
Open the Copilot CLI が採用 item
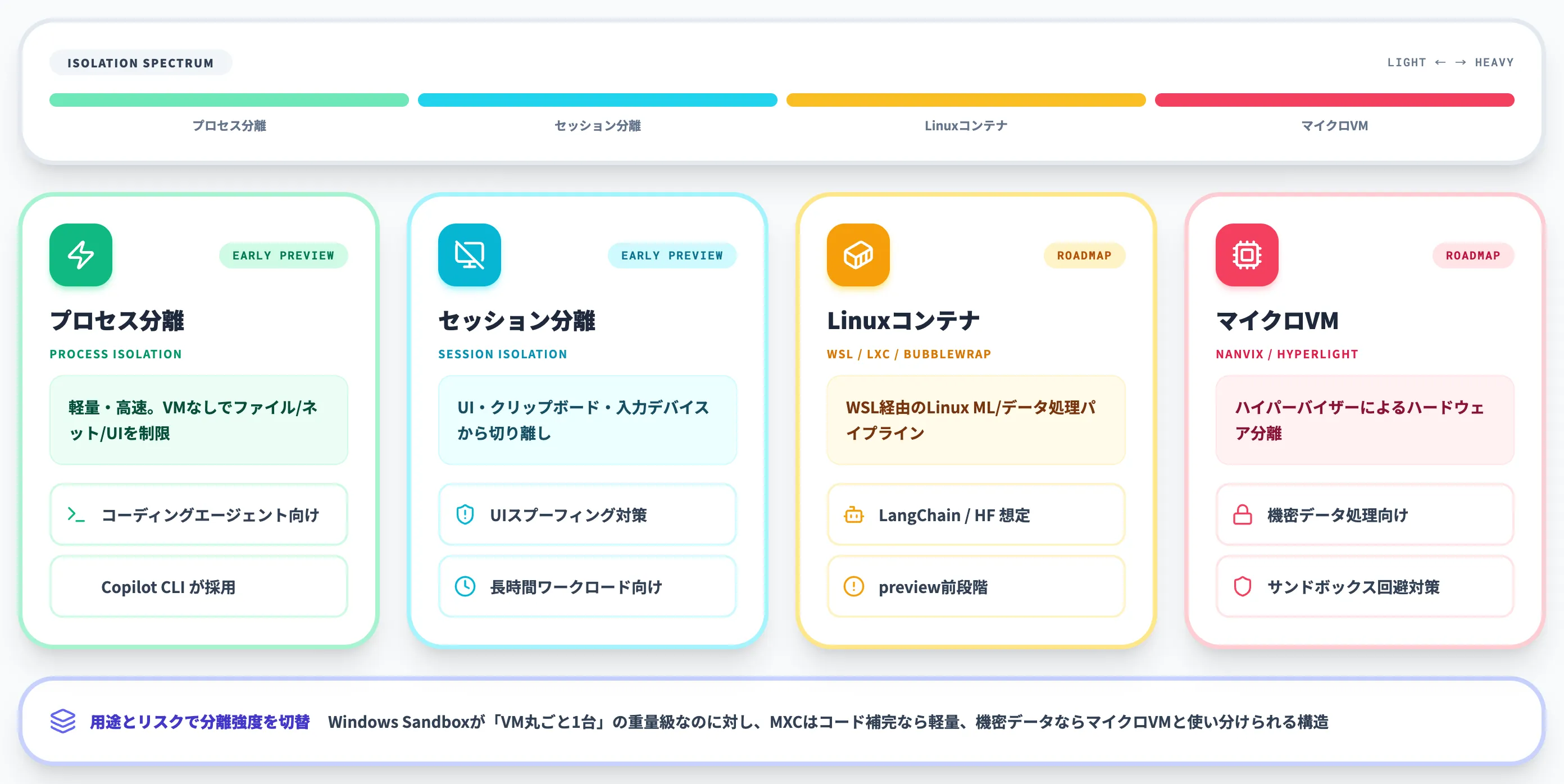198,587
